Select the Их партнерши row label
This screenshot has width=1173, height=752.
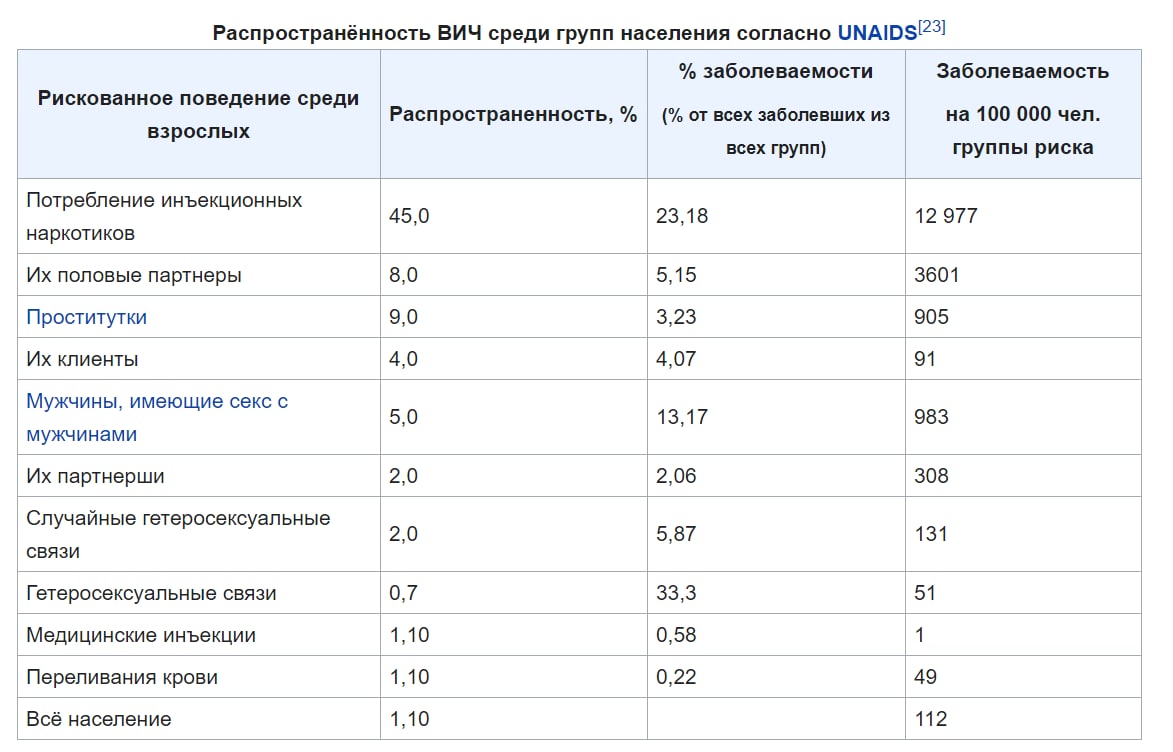[x=199, y=476]
